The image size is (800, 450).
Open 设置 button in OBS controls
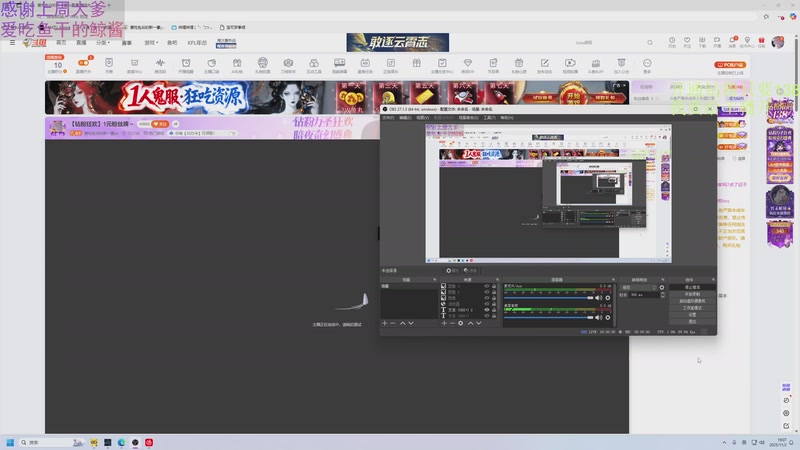coord(692,315)
